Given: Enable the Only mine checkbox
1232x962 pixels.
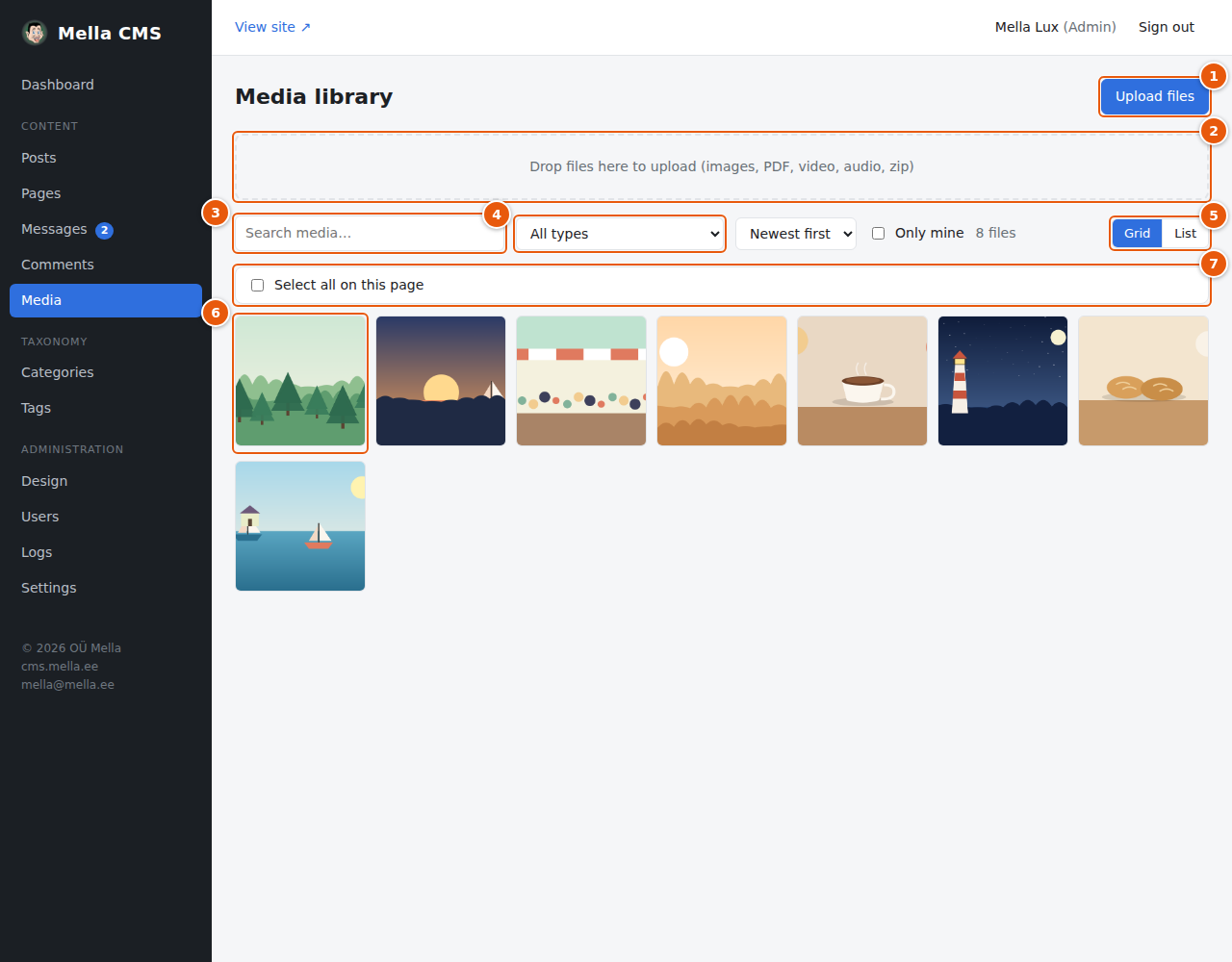Looking at the screenshot, I should (878, 233).
